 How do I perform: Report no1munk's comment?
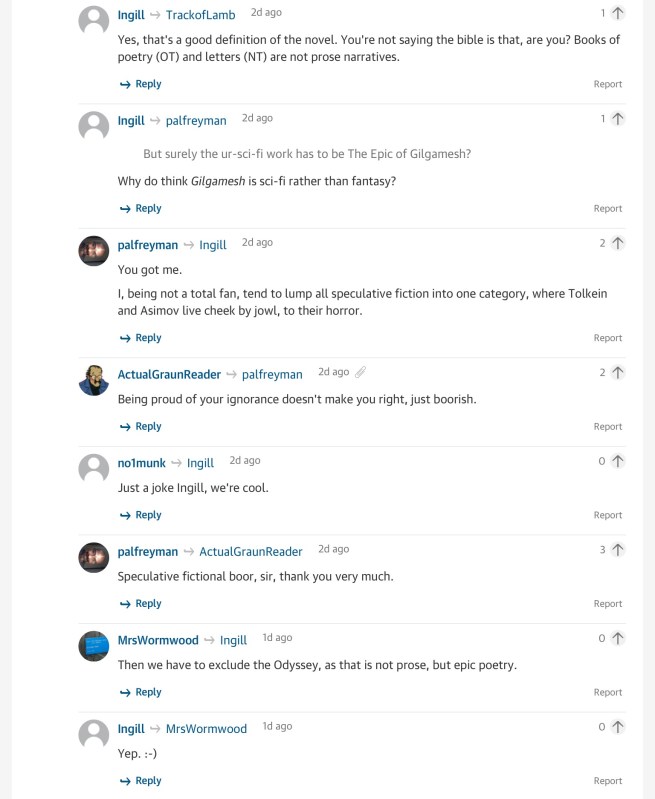pos(607,516)
